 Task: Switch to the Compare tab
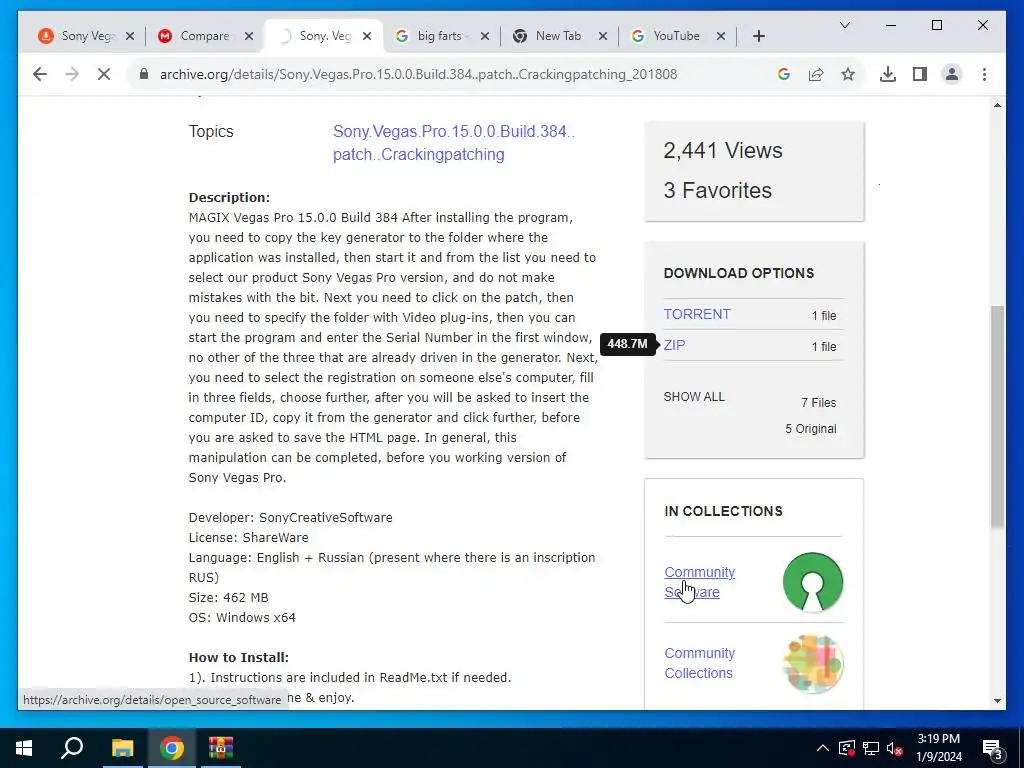[x=204, y=36]
